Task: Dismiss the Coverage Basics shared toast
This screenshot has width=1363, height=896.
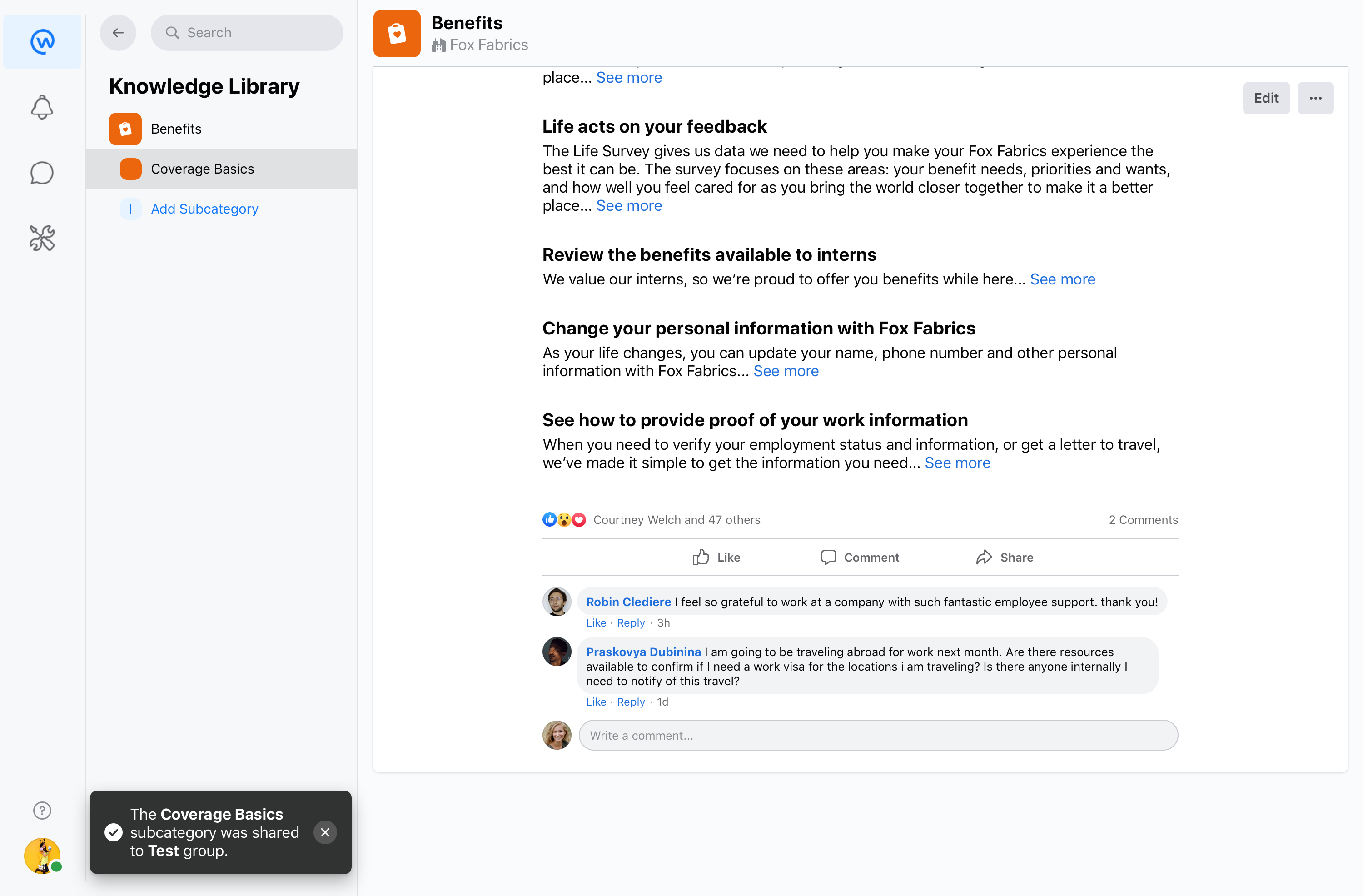Action: (x=325, y=832)
